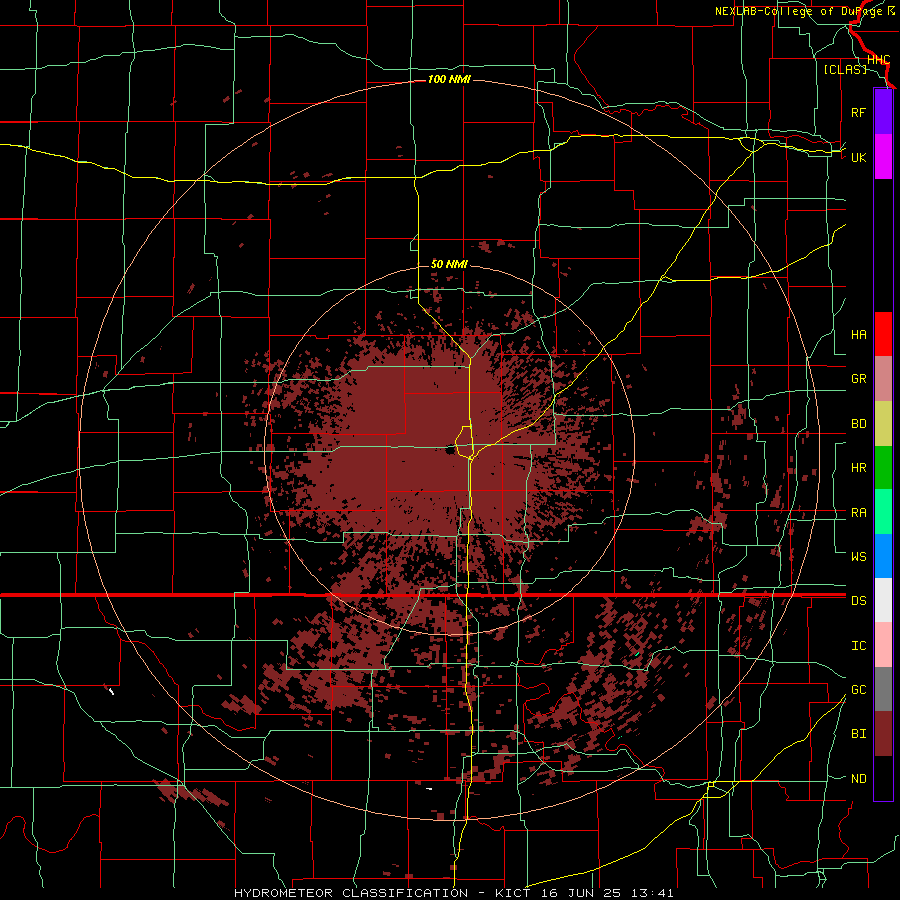Click the [CLAS] label

(x=845, y=69)
